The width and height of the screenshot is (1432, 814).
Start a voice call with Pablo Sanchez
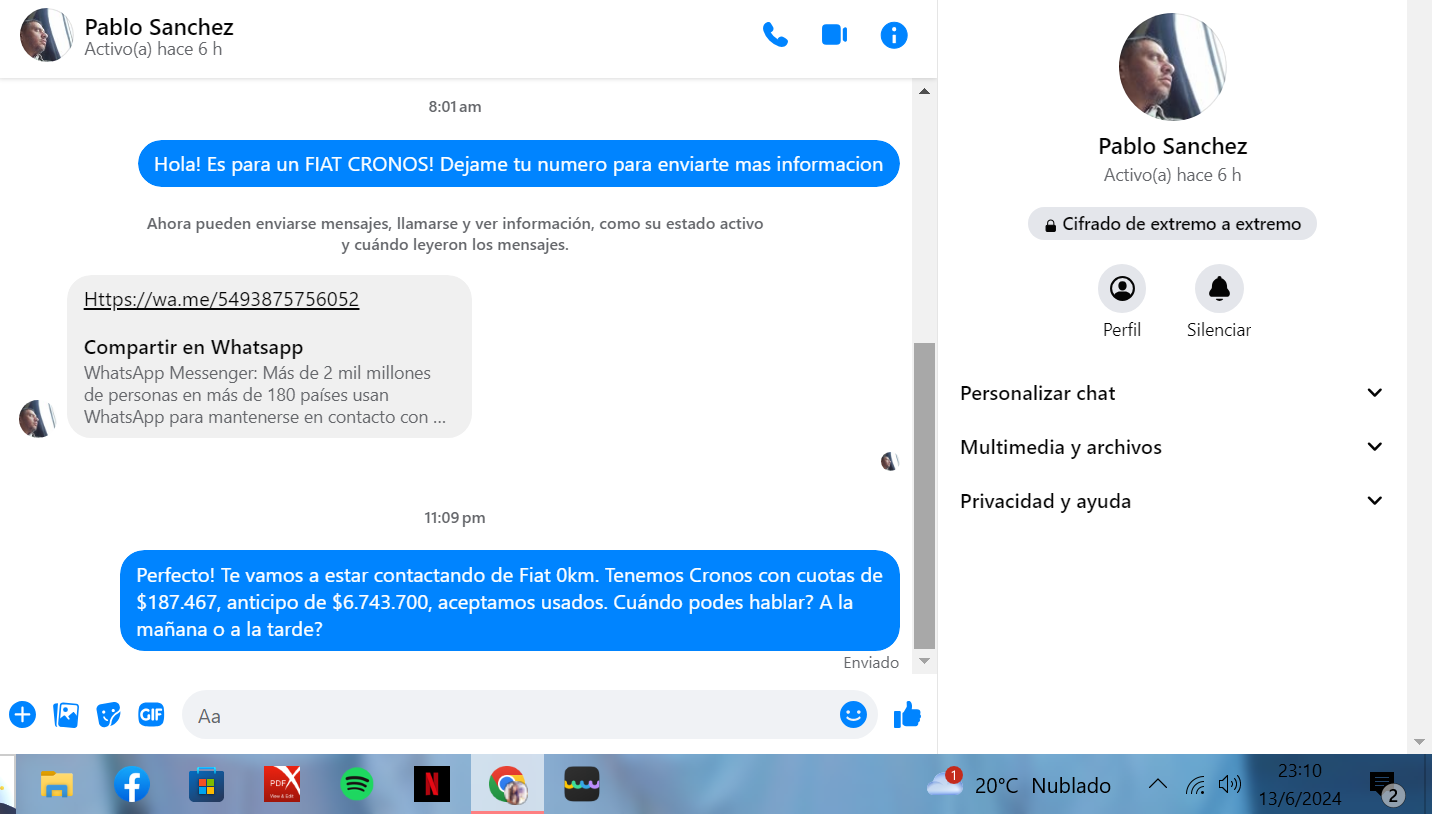(x=775, y=35)
